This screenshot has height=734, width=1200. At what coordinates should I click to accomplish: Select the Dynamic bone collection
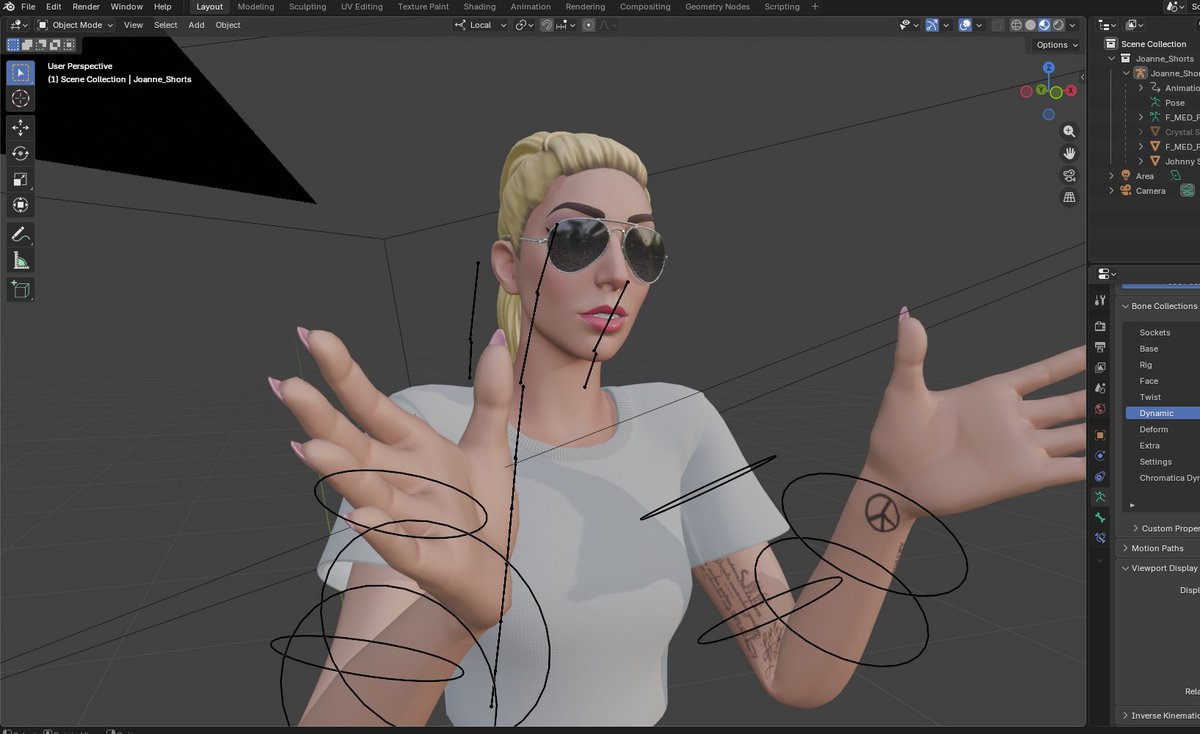(x=1162, y=413)
